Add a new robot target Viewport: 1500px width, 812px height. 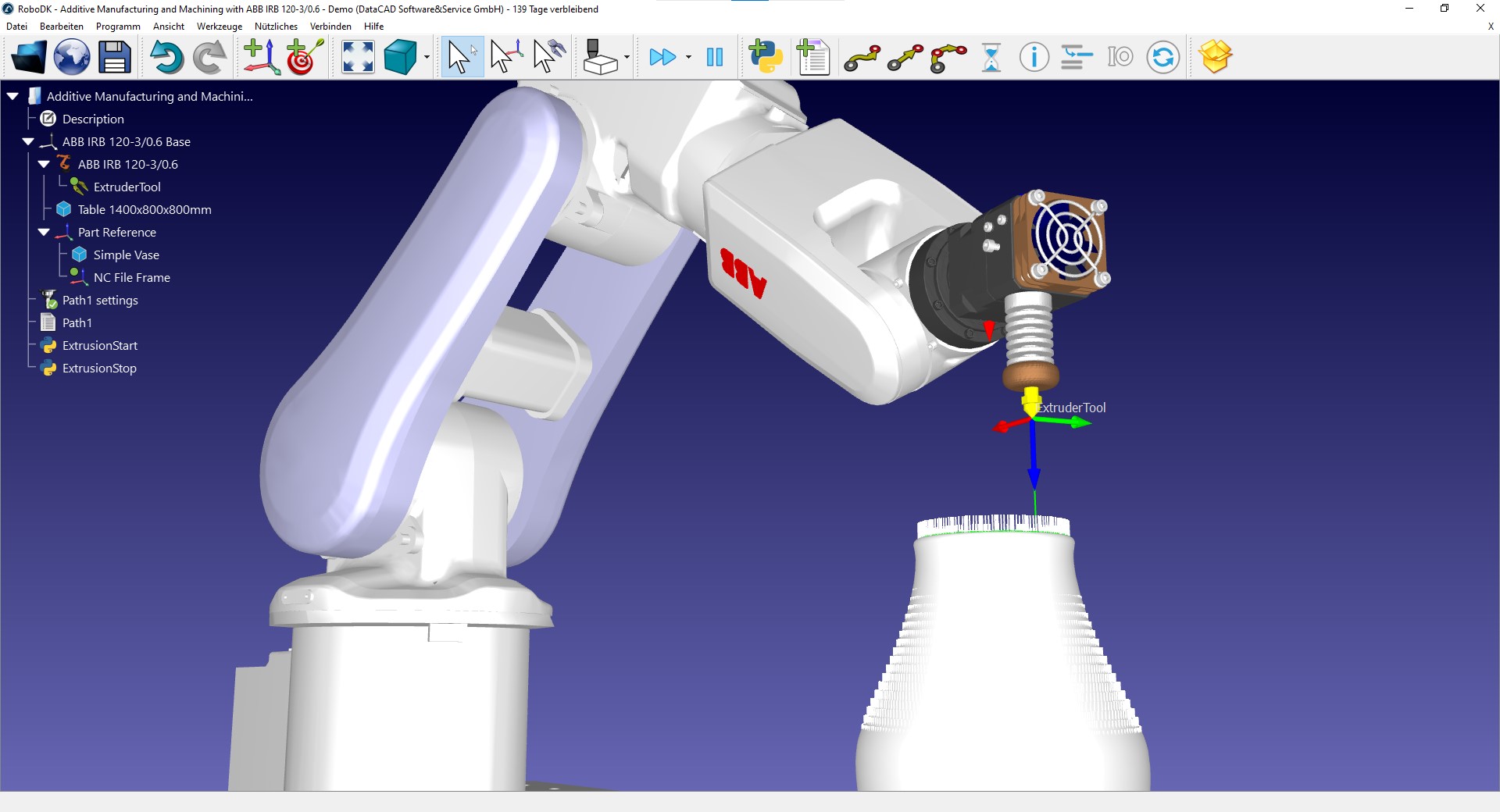tap(305, 57)
